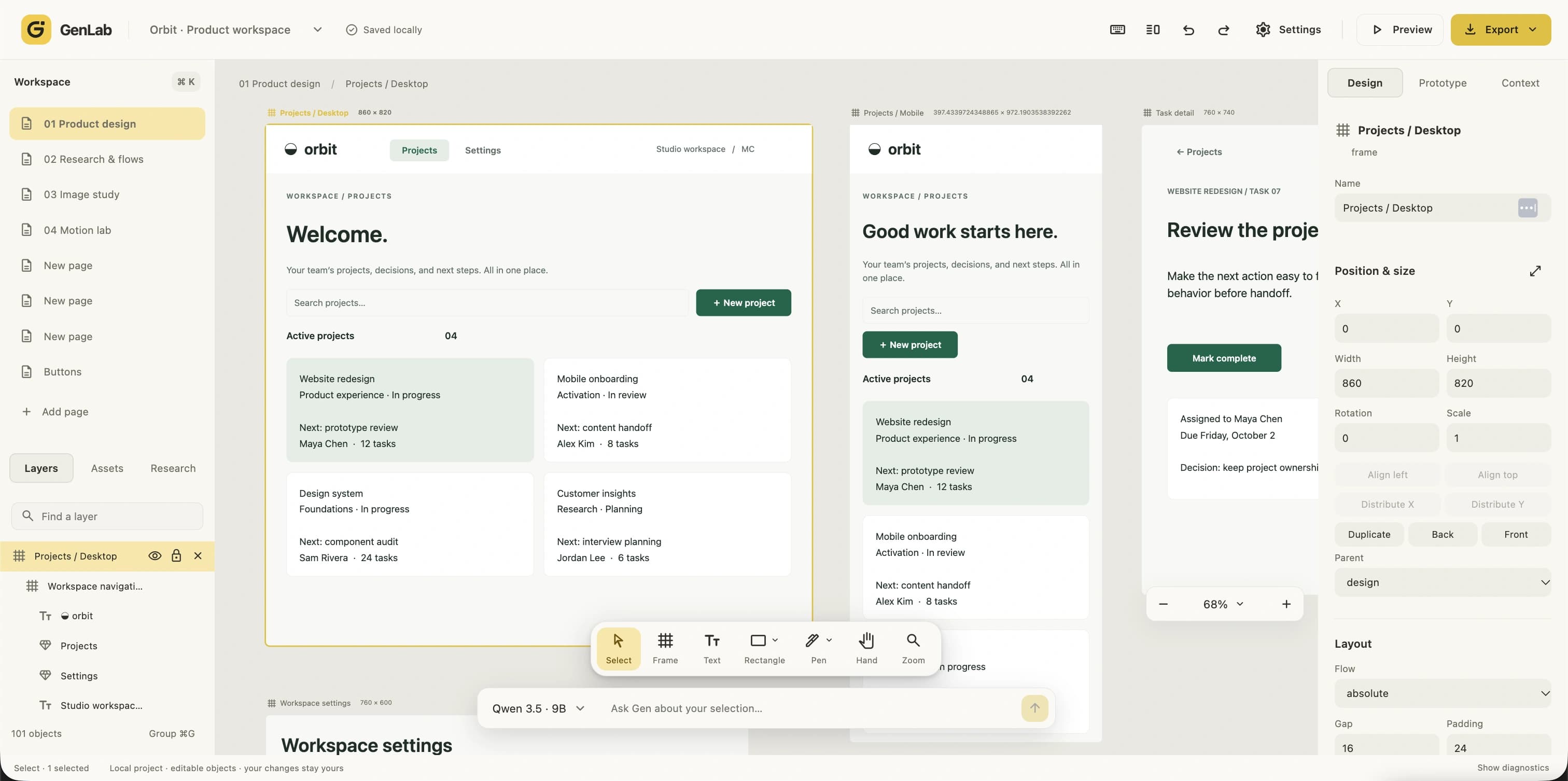Open Settings gear in top bar
The height and width of the screenshot is (781, 1568).
click(1288, 30)
